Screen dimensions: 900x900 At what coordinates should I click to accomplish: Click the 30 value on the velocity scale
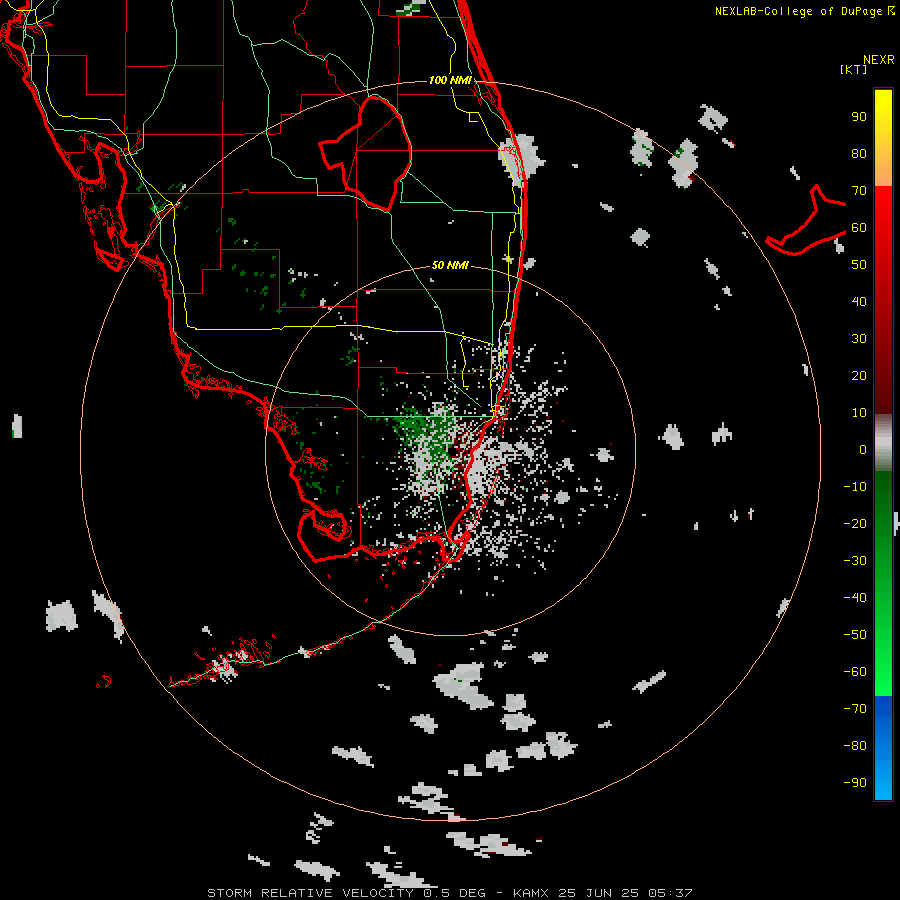pos(859,339)
